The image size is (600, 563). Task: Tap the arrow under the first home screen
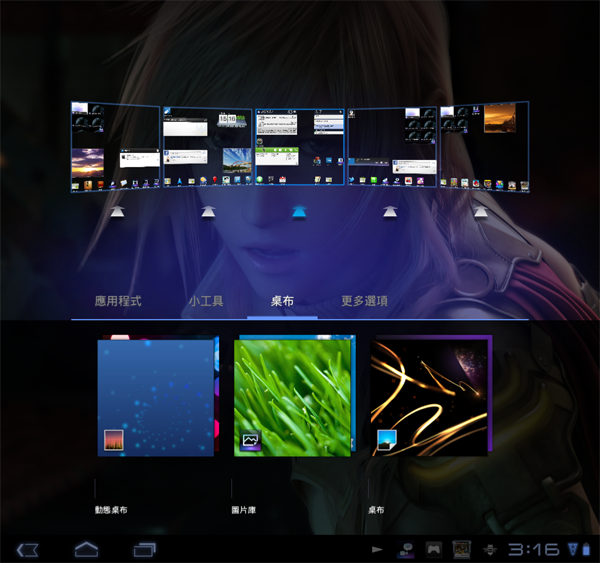(x=117, y=211)
